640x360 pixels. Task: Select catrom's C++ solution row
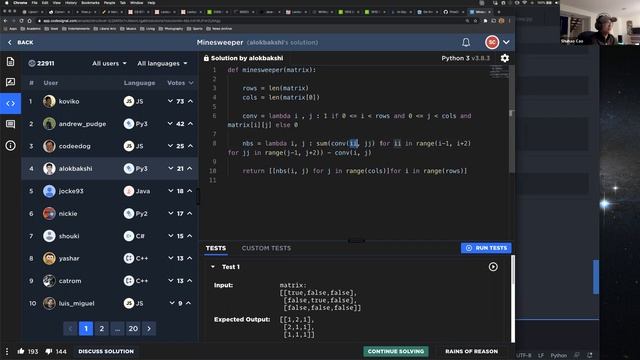tap(109, 281)
